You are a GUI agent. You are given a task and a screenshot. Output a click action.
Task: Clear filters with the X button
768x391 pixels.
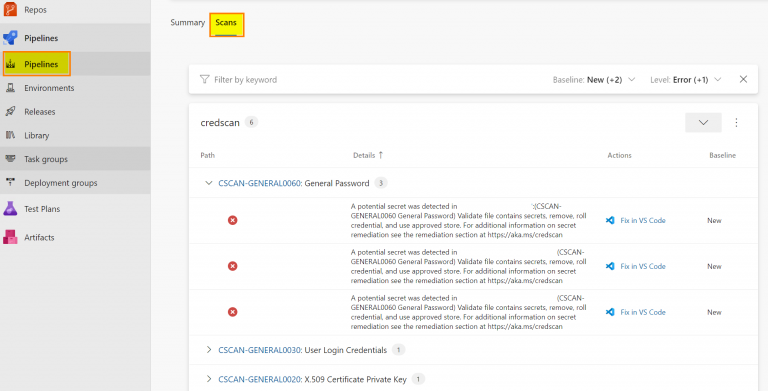[x=743, y=79]
